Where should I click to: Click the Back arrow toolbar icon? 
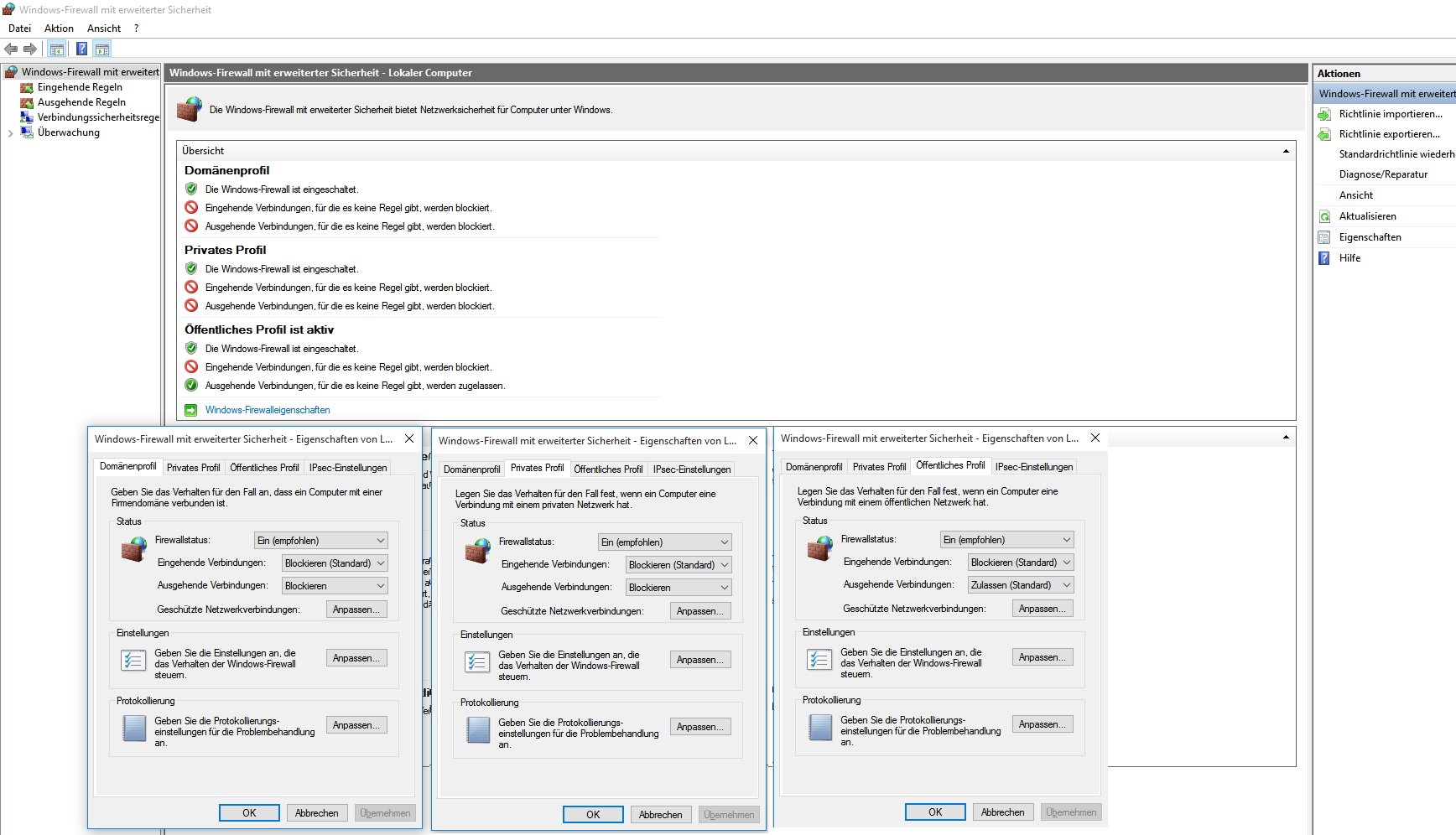tap(11, 49)
